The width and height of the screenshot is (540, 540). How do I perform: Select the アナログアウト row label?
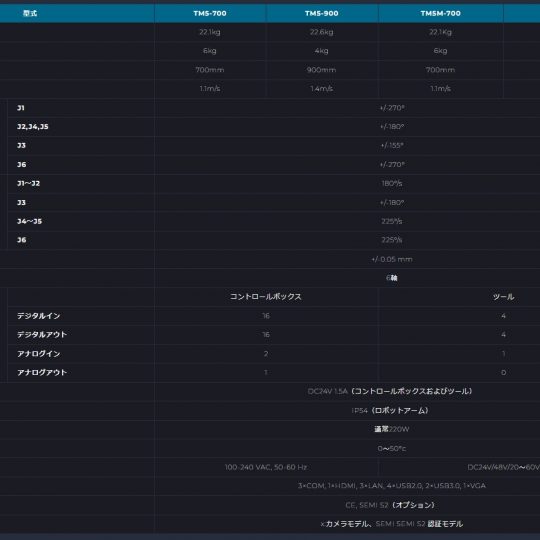[42, 372]
